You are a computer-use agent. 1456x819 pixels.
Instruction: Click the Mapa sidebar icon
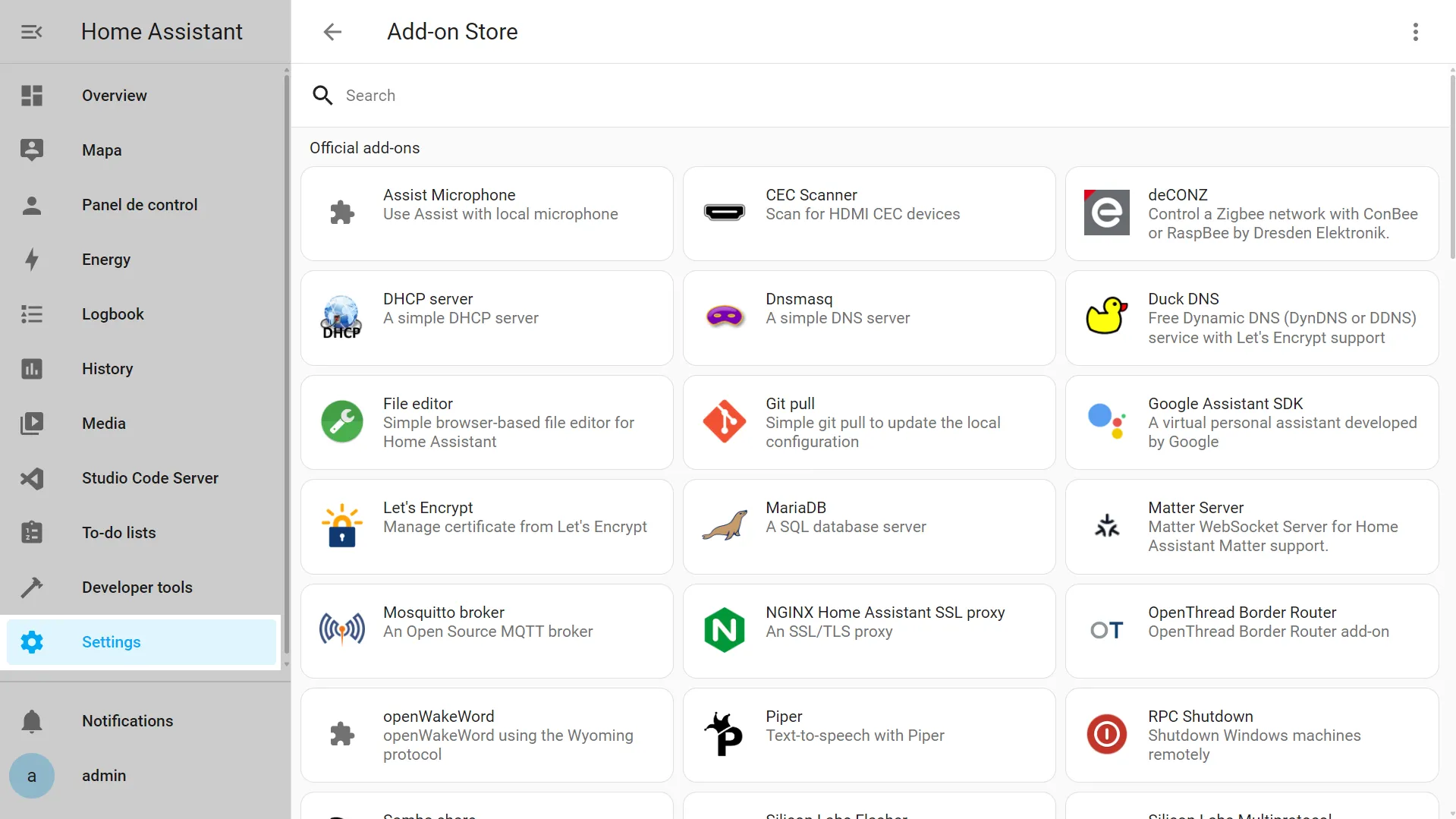click(x=32, y=150)
